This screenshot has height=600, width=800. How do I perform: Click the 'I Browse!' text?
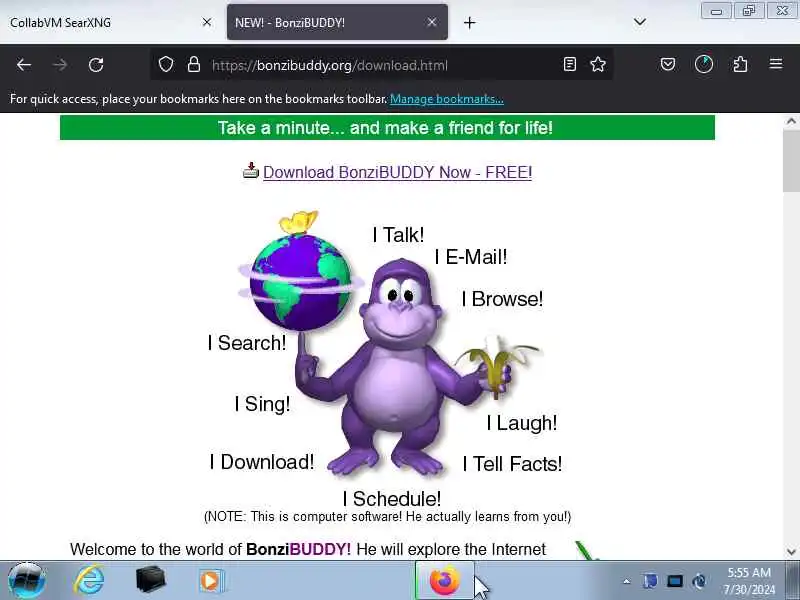click(502, 299)
